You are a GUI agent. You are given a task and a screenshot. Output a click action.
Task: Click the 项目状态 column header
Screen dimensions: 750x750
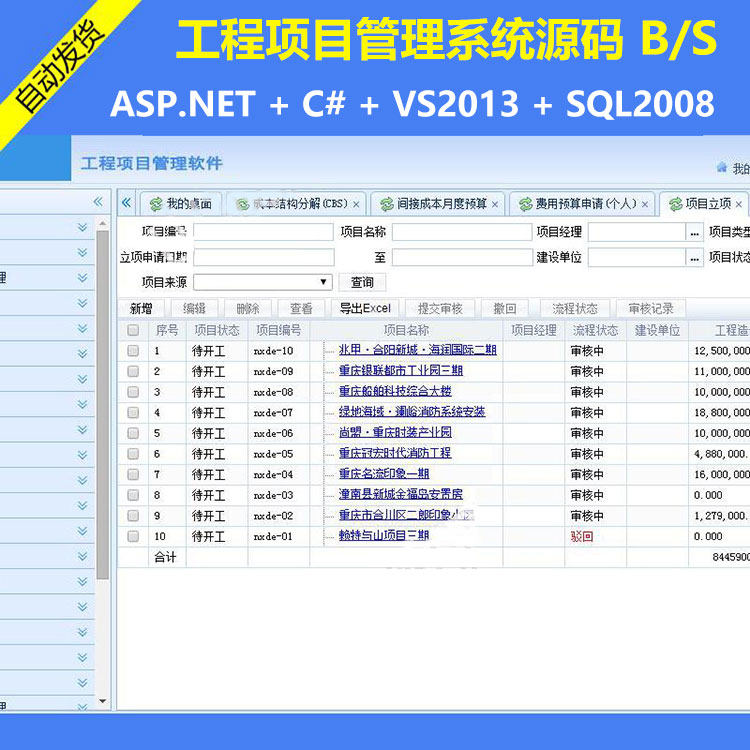(x=217, y=330)
